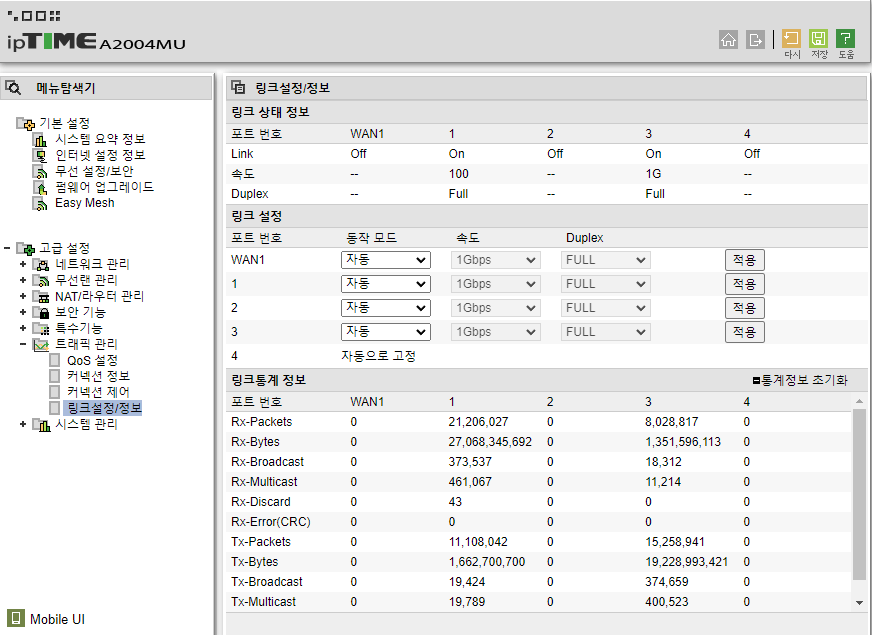
Task: Open 무선 설정/보안 menu item
Action: pyautogui.click(x=94, y=171)
